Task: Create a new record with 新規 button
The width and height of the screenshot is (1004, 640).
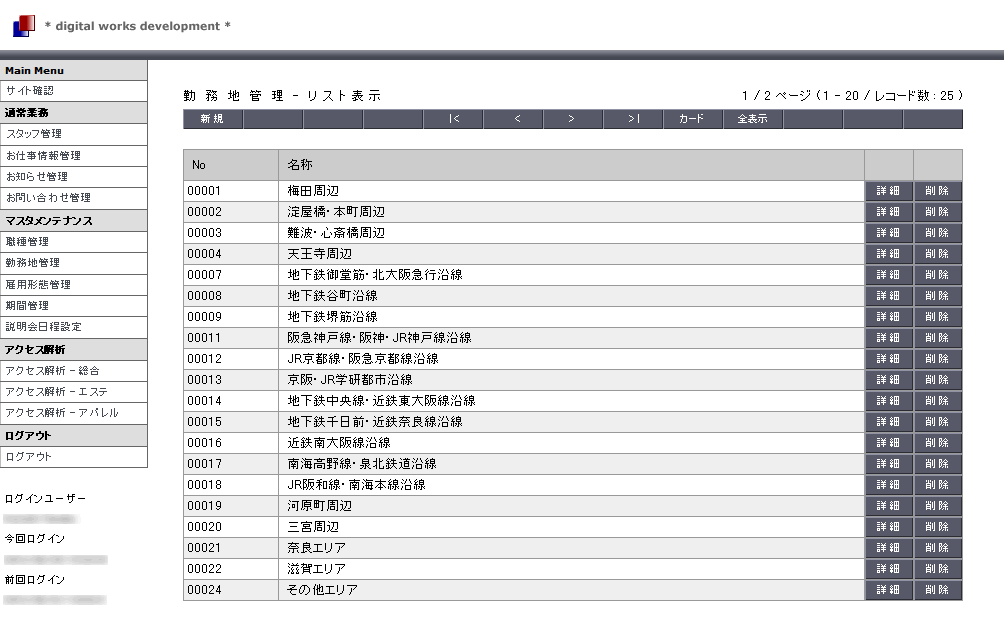Action: [213, 119]
